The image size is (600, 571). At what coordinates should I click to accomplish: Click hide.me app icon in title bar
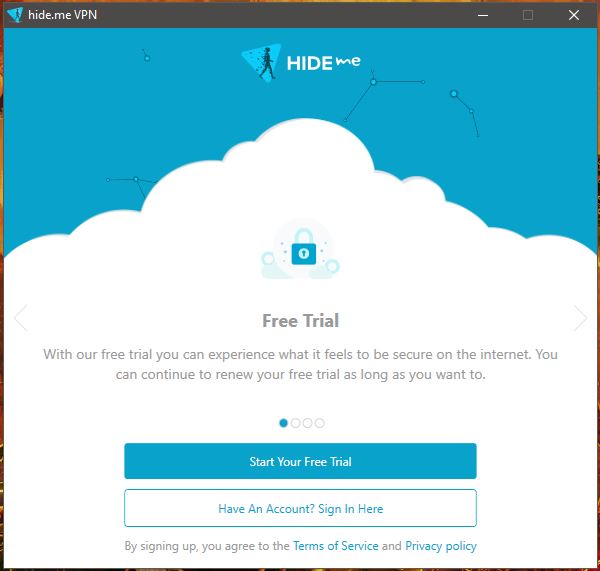click(x=15, y=15)
